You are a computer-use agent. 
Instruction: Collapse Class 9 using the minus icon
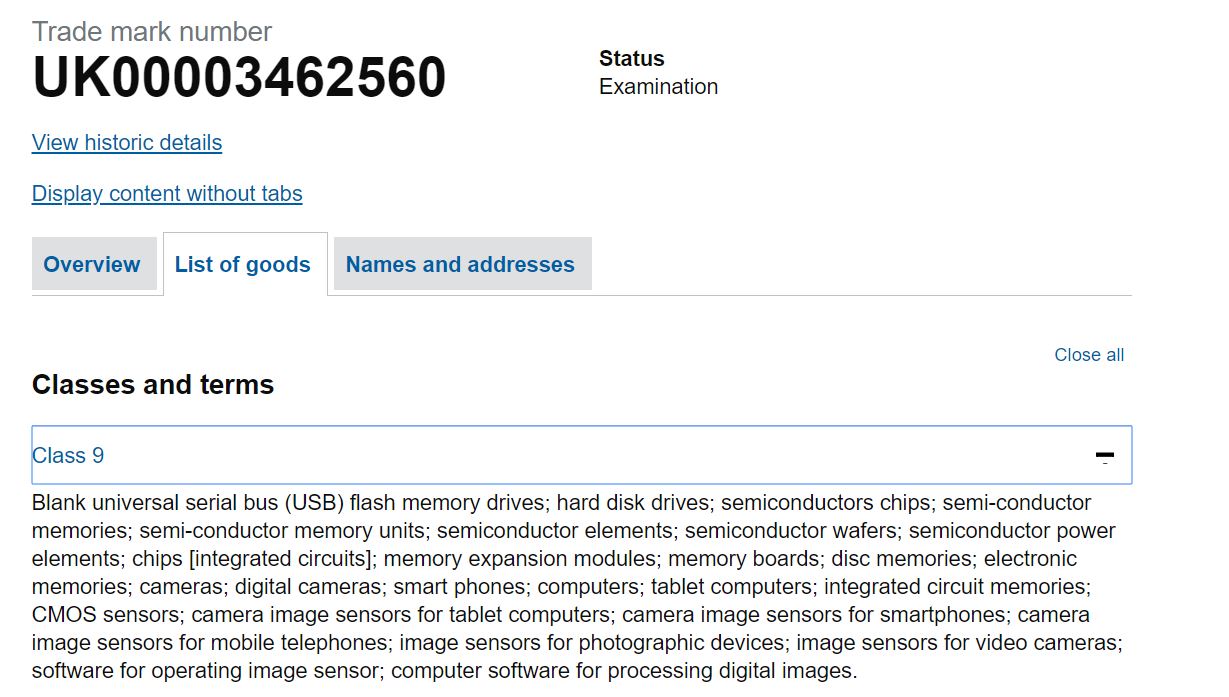pos(1104,456)
